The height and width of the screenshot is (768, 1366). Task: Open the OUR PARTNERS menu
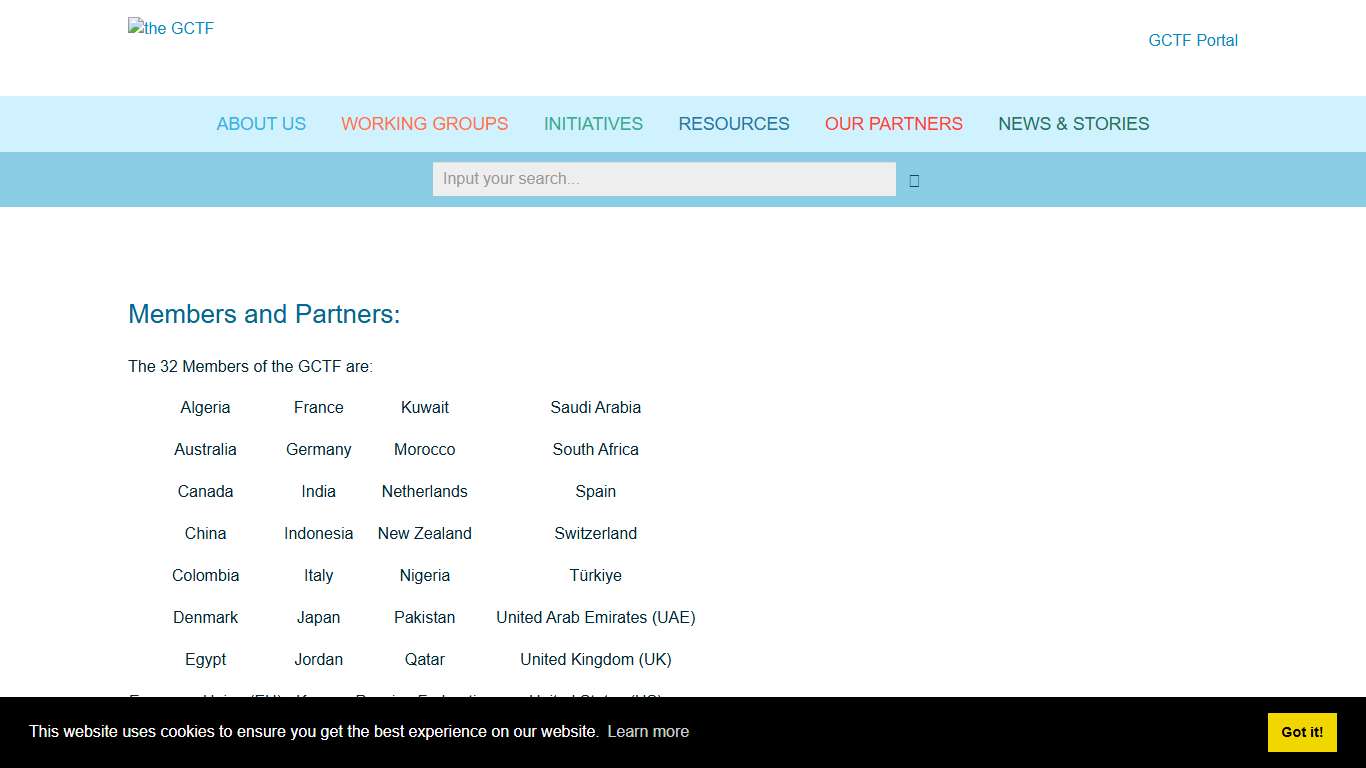(x=893, y=124)
